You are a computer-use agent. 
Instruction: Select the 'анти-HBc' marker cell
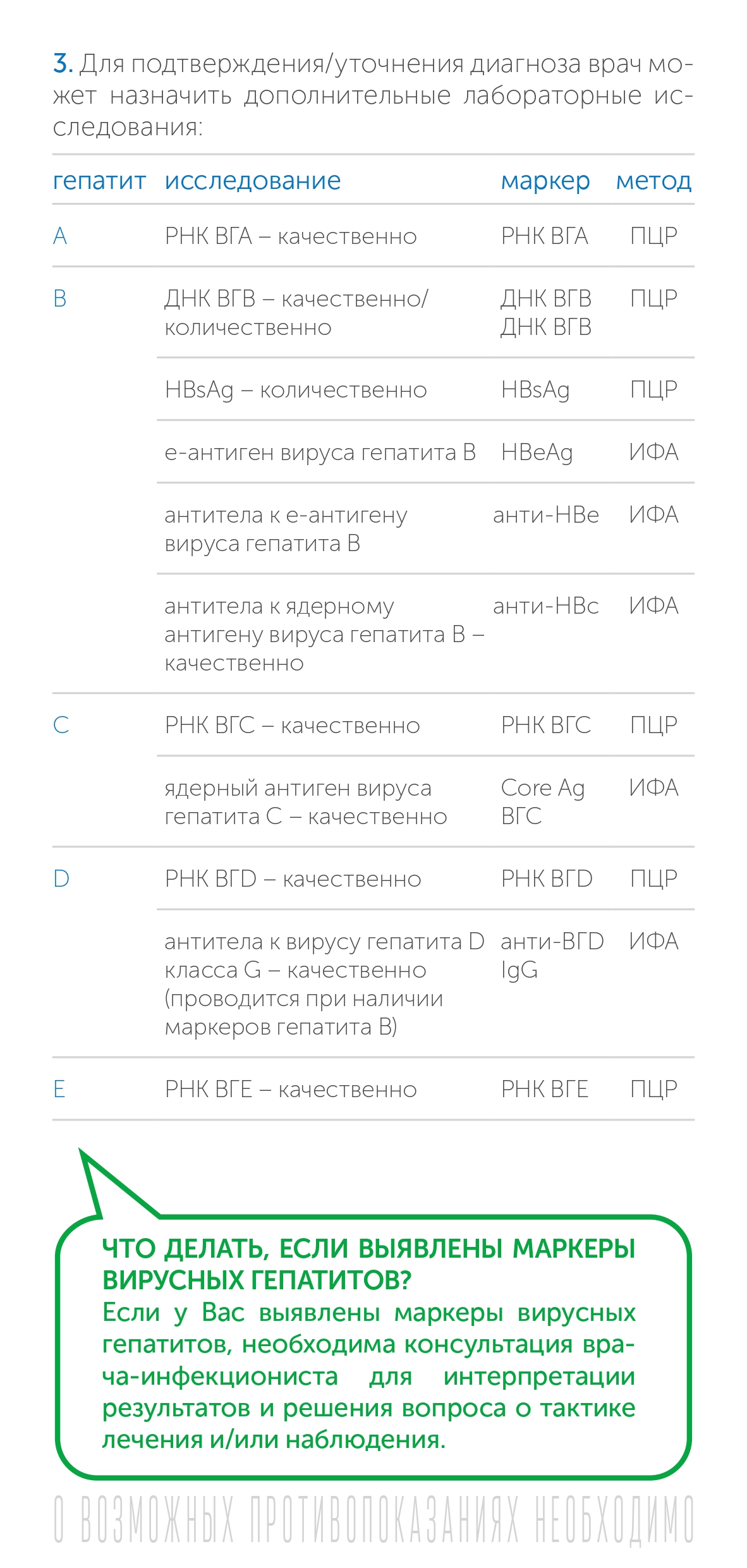pos(545,606)
